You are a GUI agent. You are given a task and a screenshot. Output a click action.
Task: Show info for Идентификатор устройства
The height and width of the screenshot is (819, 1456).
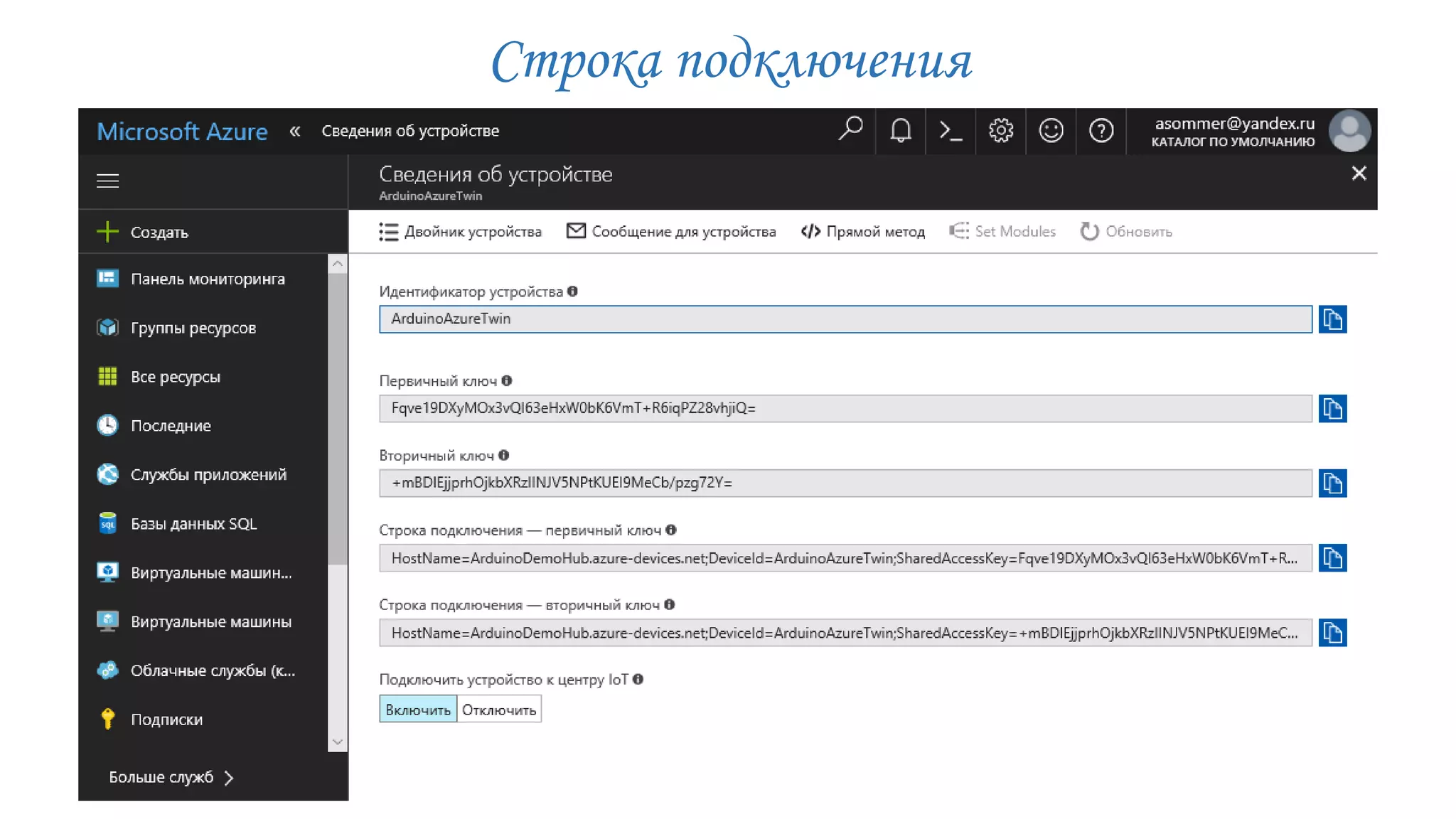pyautogui.click(x=572, y=291)
